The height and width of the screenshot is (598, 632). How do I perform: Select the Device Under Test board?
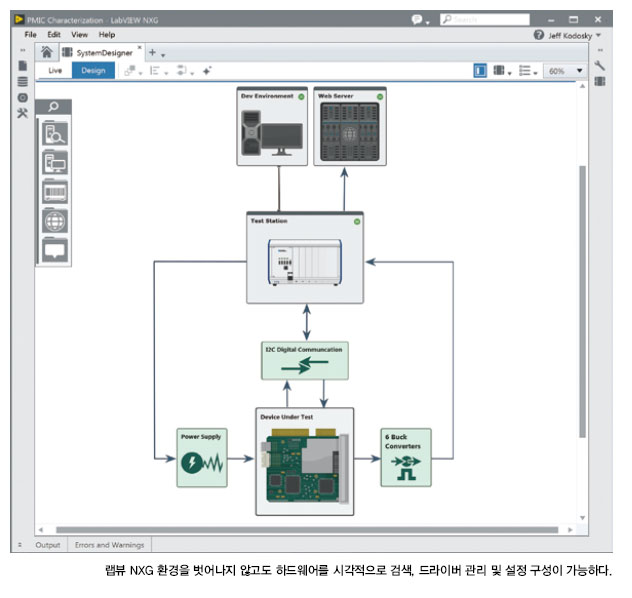click(x=305, y=461)
